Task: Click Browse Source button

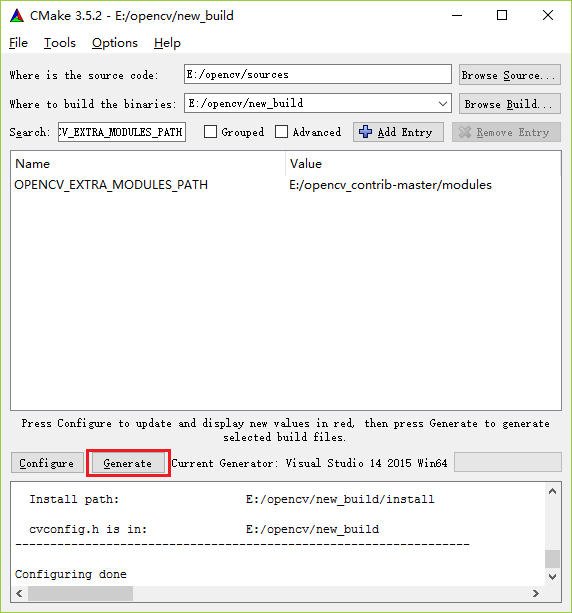Action: click(509, 75)
